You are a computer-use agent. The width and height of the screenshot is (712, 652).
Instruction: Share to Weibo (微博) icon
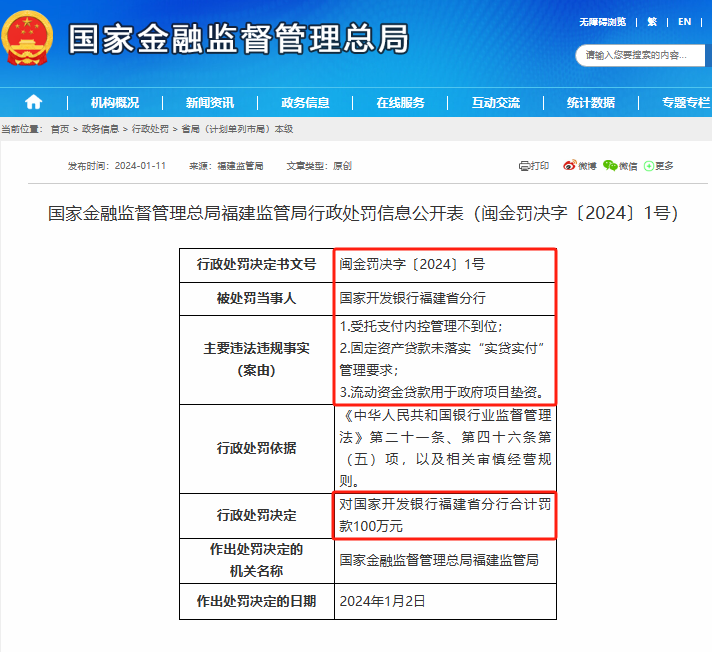[x=579, y=166]
